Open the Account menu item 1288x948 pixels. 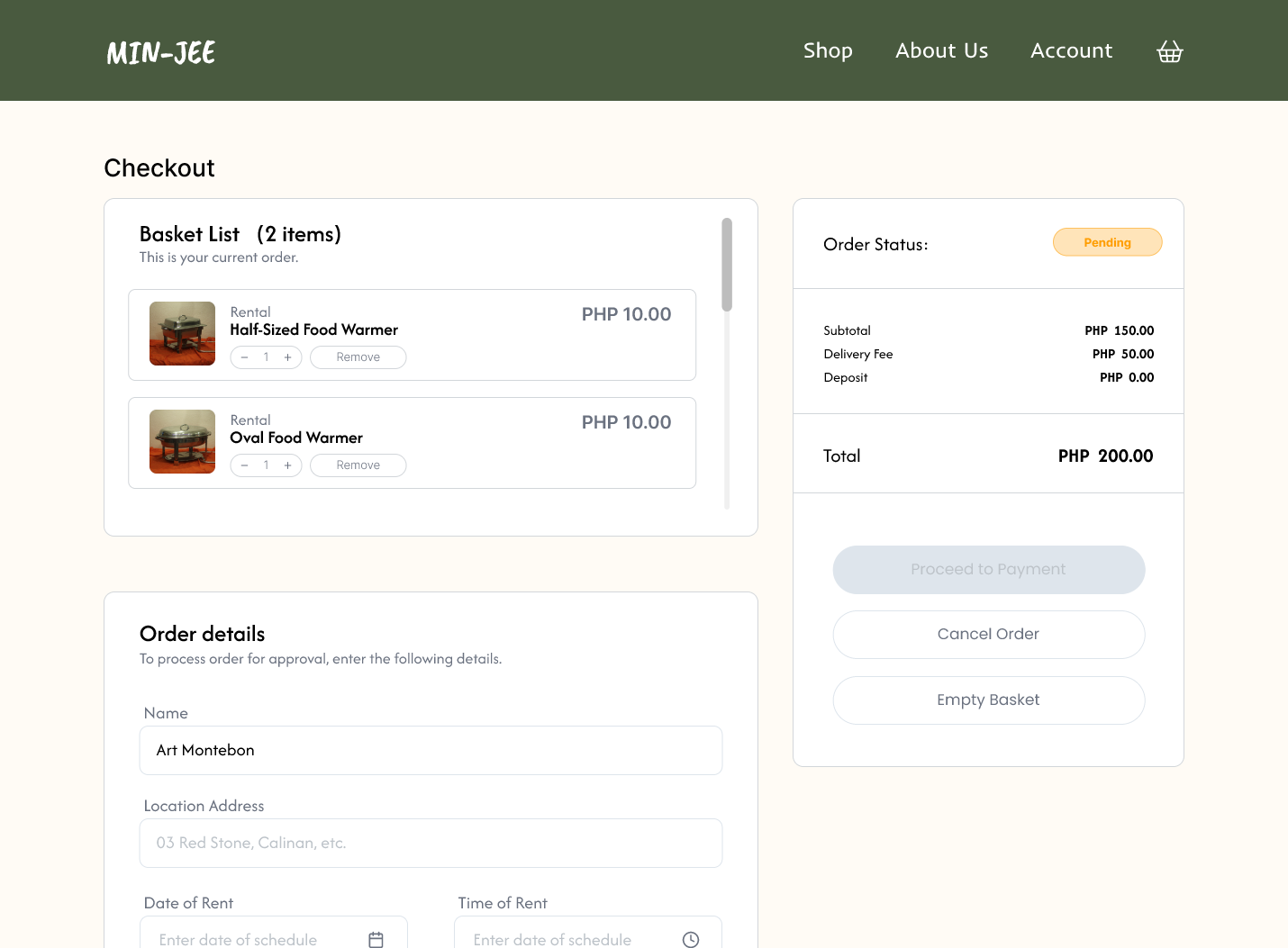pos(1071,50)
